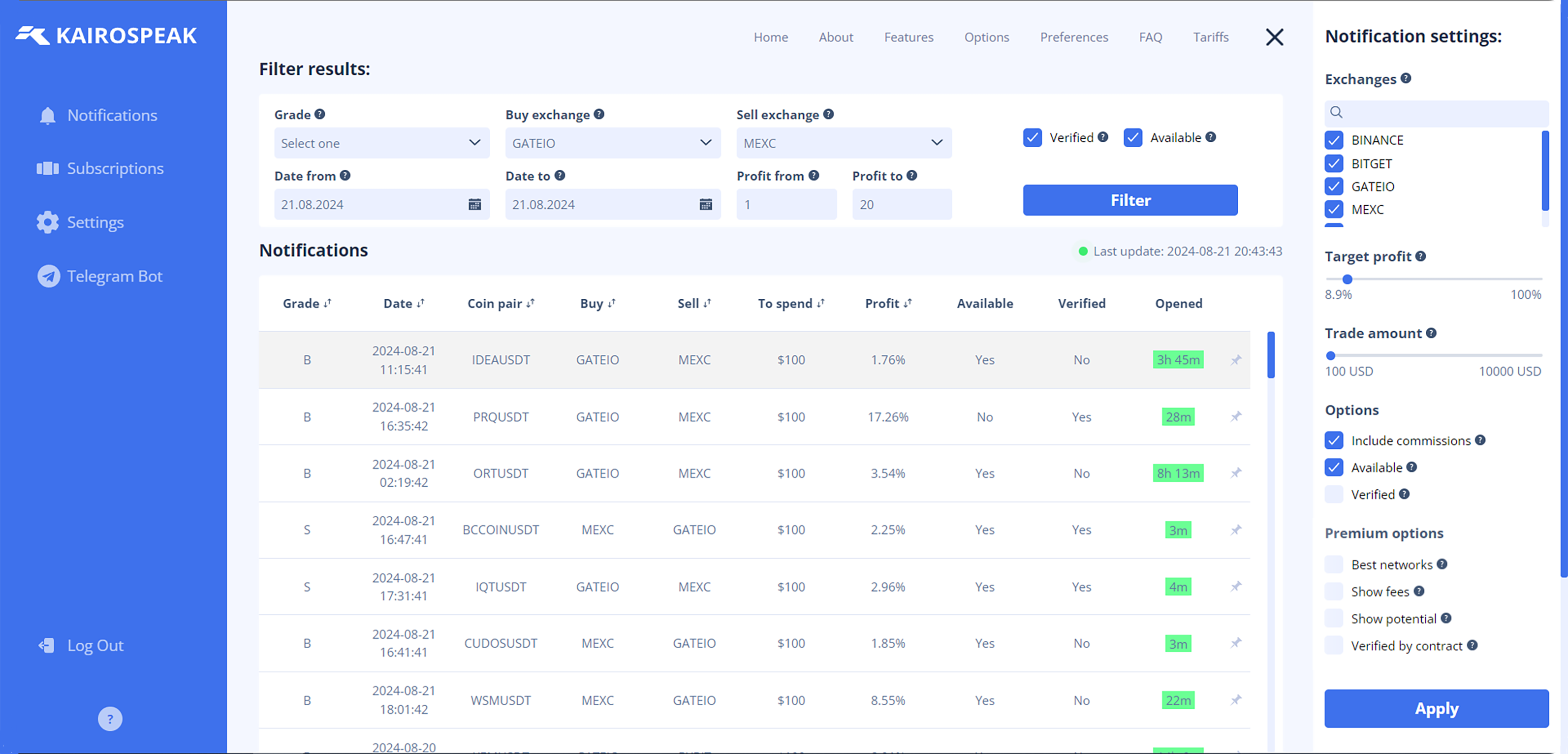This screenshot has height=754, width=1568.
Task: Open the Sell exchange MEXC dropdown
Action: pyautogui.click(x=844, y=143)
